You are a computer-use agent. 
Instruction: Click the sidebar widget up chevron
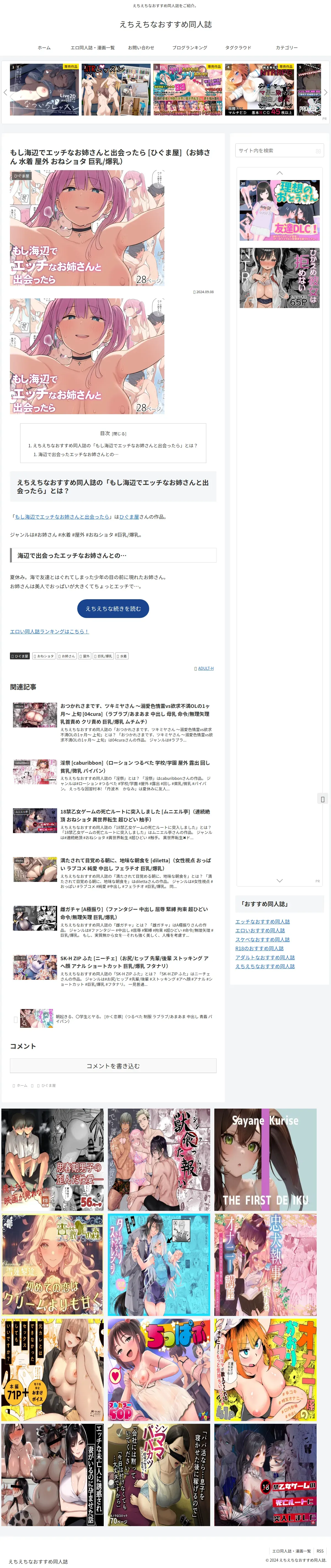(279, 173)
